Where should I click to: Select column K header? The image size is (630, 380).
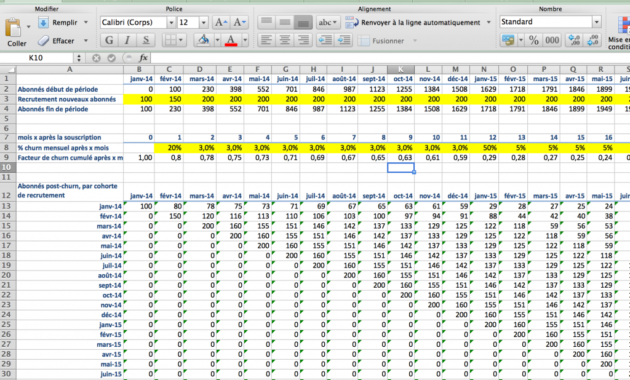[401, 69]
